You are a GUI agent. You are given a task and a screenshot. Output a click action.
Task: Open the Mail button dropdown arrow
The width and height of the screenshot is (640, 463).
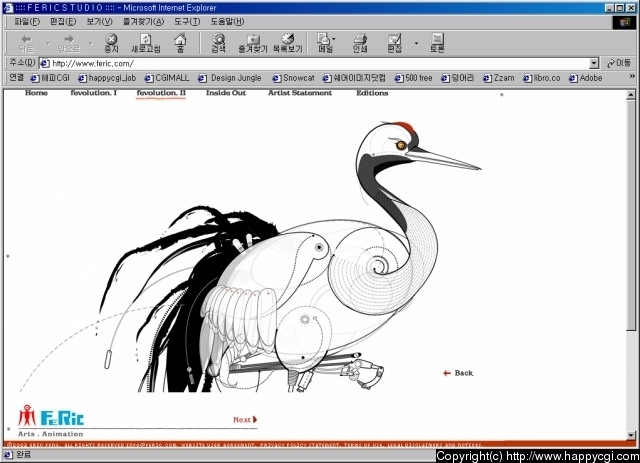tap(334, 39)
